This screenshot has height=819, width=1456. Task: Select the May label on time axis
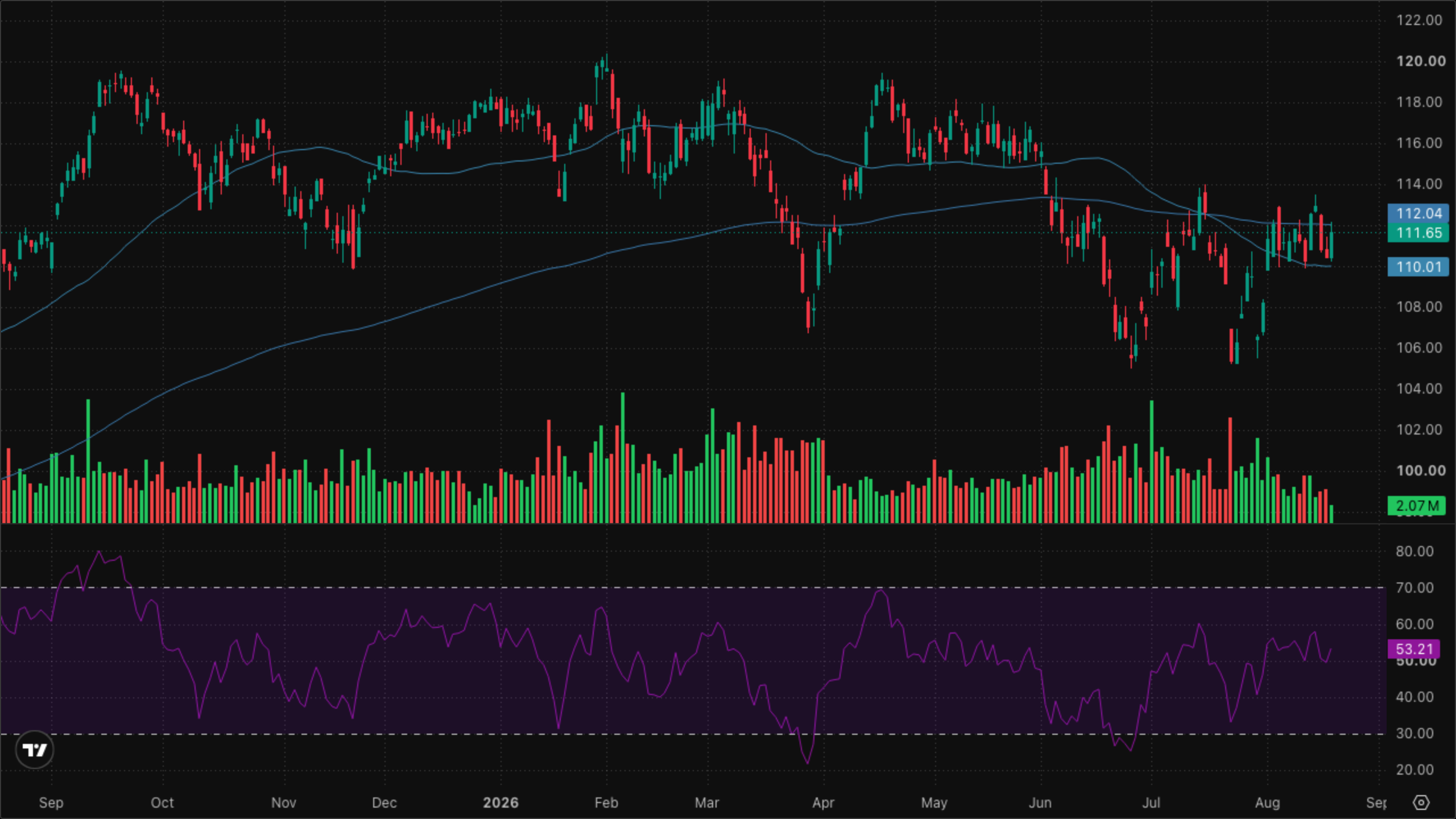tap(934, 803)
